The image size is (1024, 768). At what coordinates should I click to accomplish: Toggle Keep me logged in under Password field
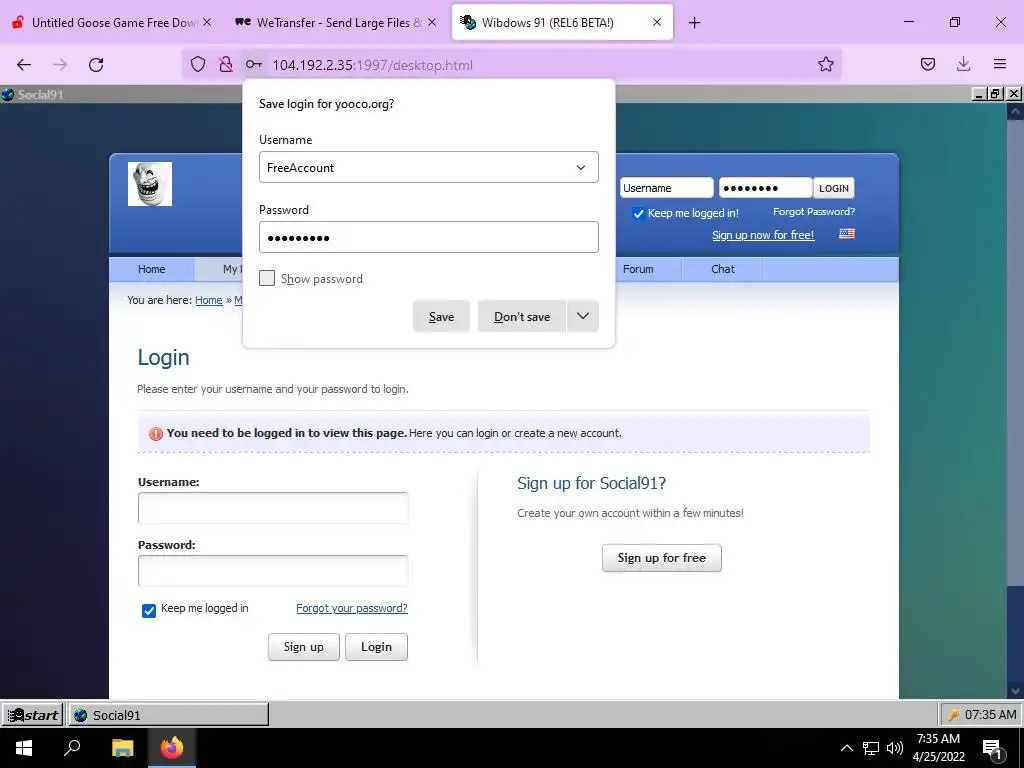click(149, 611)
